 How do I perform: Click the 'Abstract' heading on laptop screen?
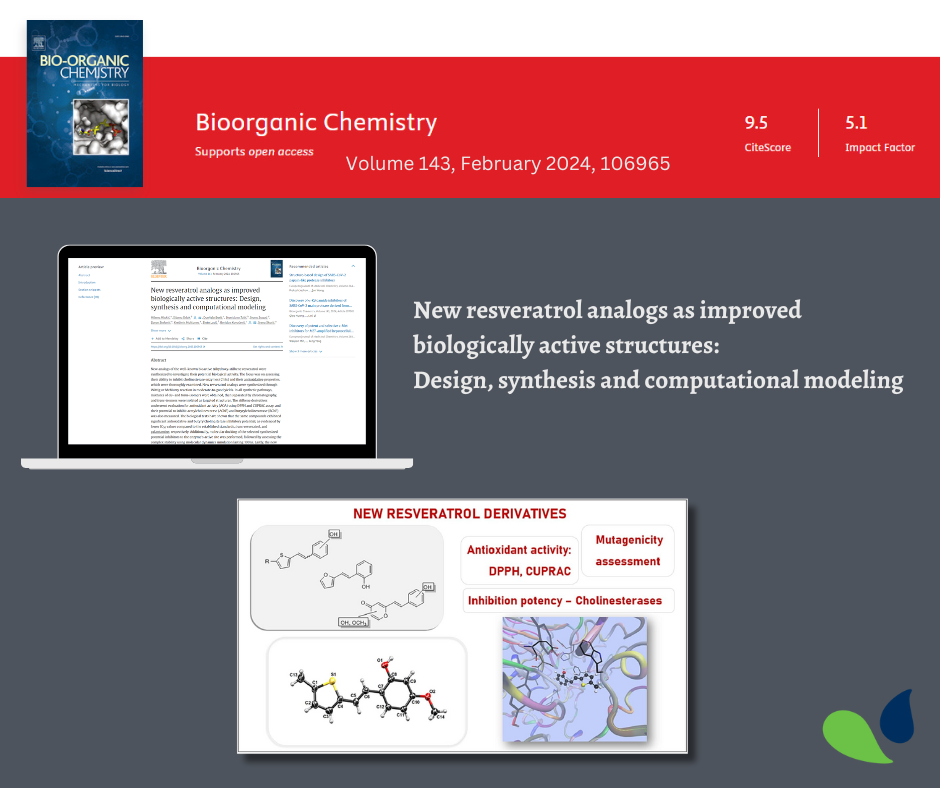(158, 360)
